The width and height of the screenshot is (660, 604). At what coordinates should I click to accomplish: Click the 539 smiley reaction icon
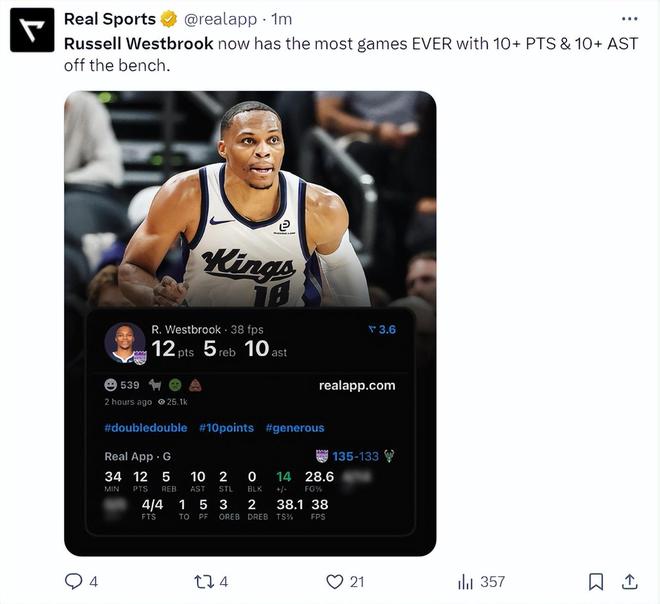111,385
